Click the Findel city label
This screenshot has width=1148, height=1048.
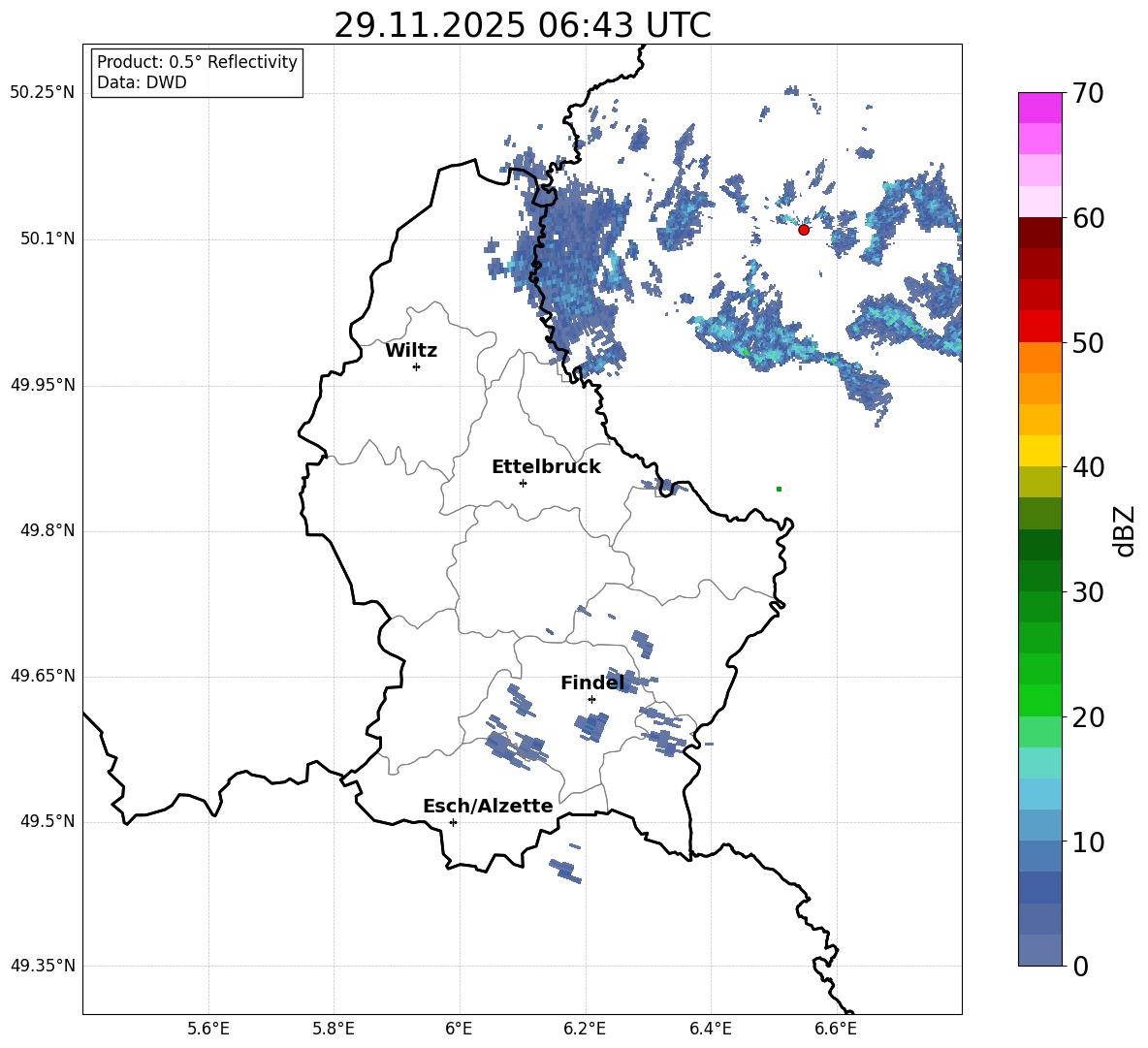[592, 683]
